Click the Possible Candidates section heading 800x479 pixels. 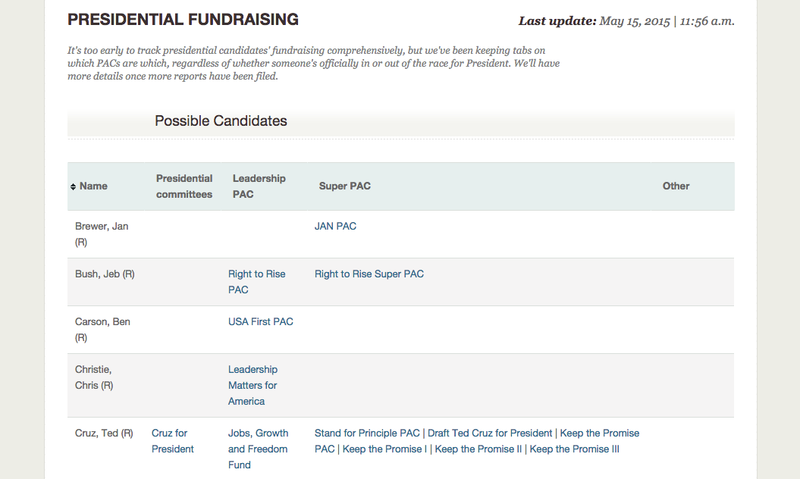click(x=221, y=121)
